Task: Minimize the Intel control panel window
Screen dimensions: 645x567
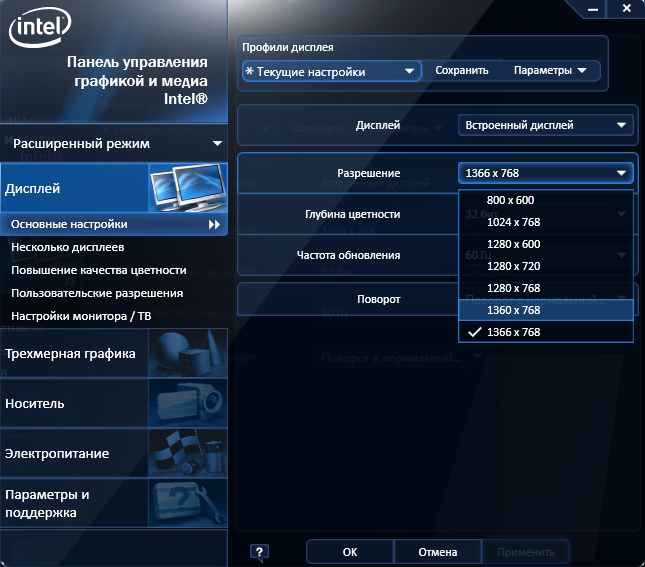Action: 593,9
